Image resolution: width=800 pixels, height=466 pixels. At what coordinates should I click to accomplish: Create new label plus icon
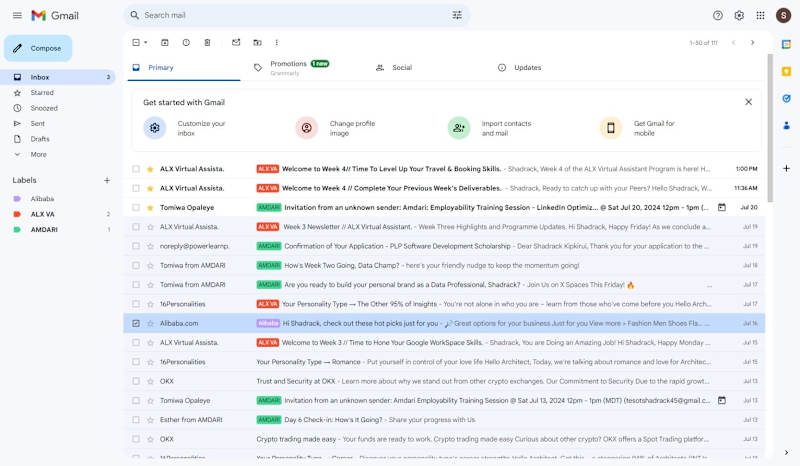107,180
